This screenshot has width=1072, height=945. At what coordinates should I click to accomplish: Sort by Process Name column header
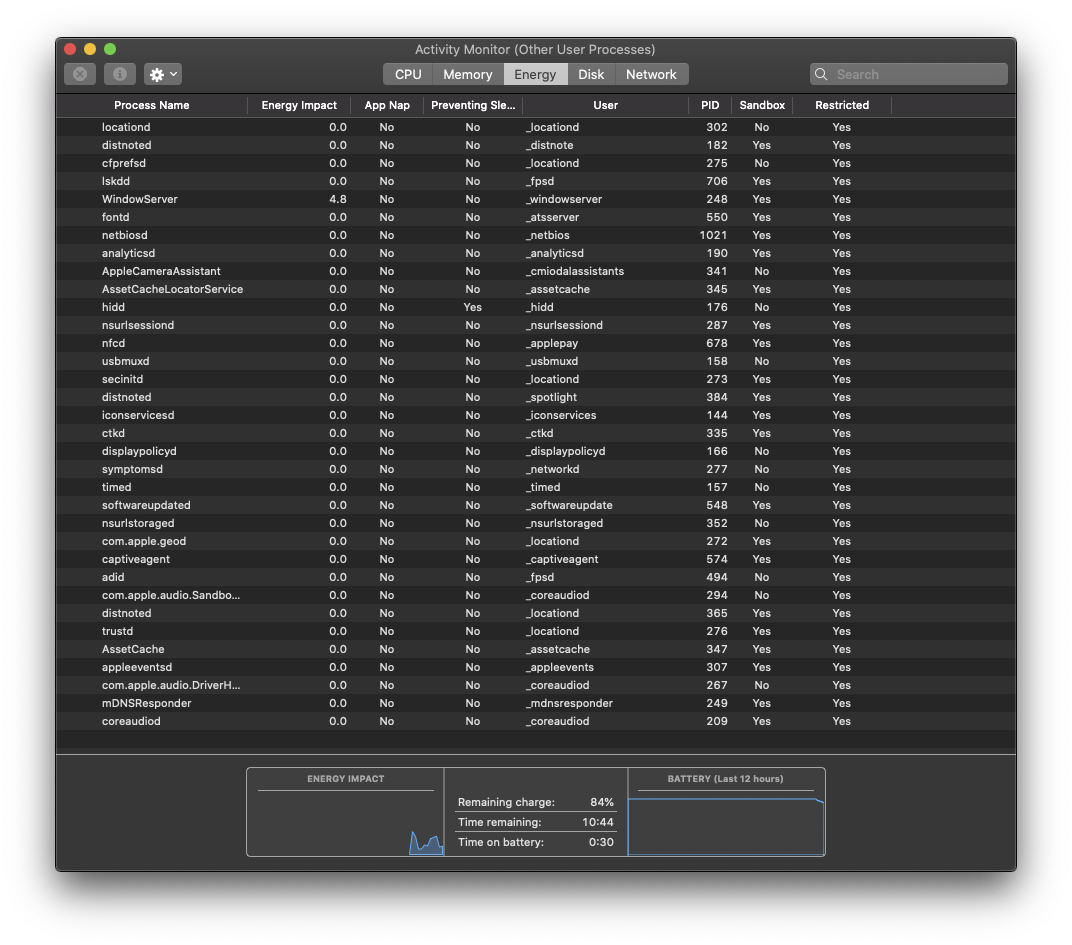click(152, 105)
